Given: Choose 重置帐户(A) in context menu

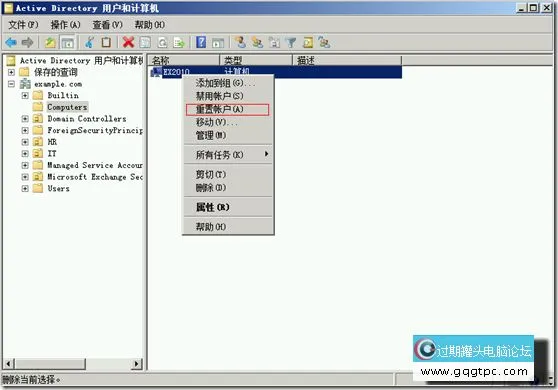Looking at the screenshot, I should (228, 109).
